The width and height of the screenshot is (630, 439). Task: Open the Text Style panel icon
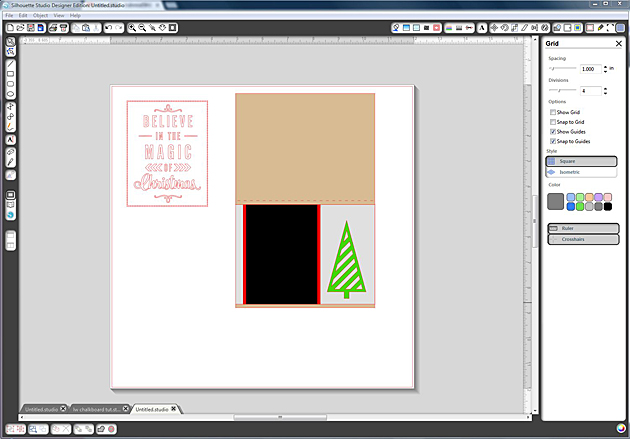[x=482, y=28]
